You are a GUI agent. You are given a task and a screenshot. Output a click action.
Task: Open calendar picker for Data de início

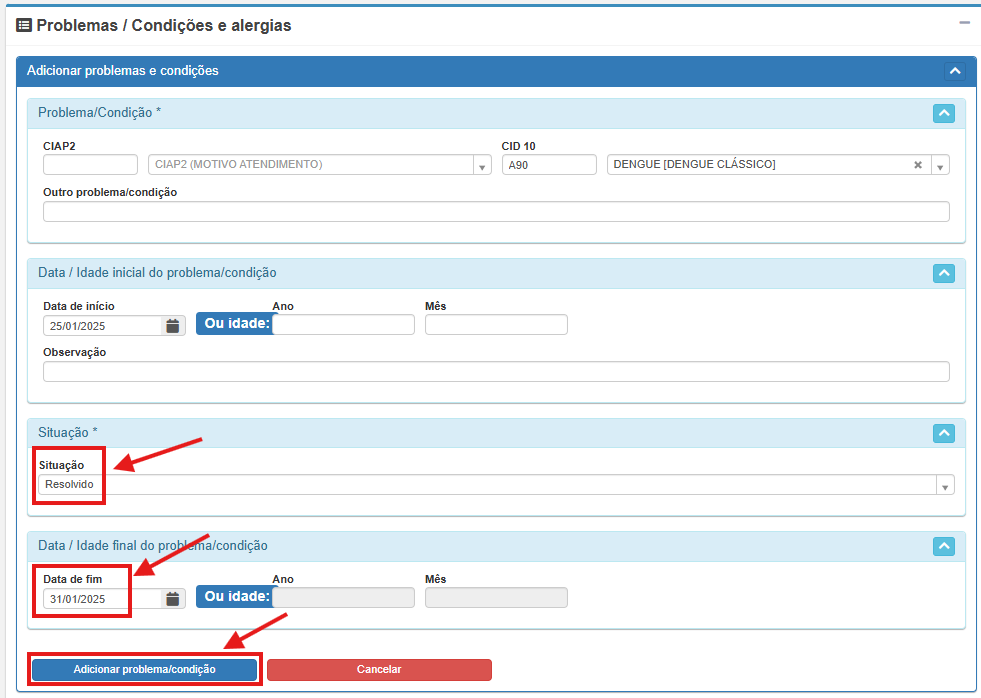tap(173, 325)
